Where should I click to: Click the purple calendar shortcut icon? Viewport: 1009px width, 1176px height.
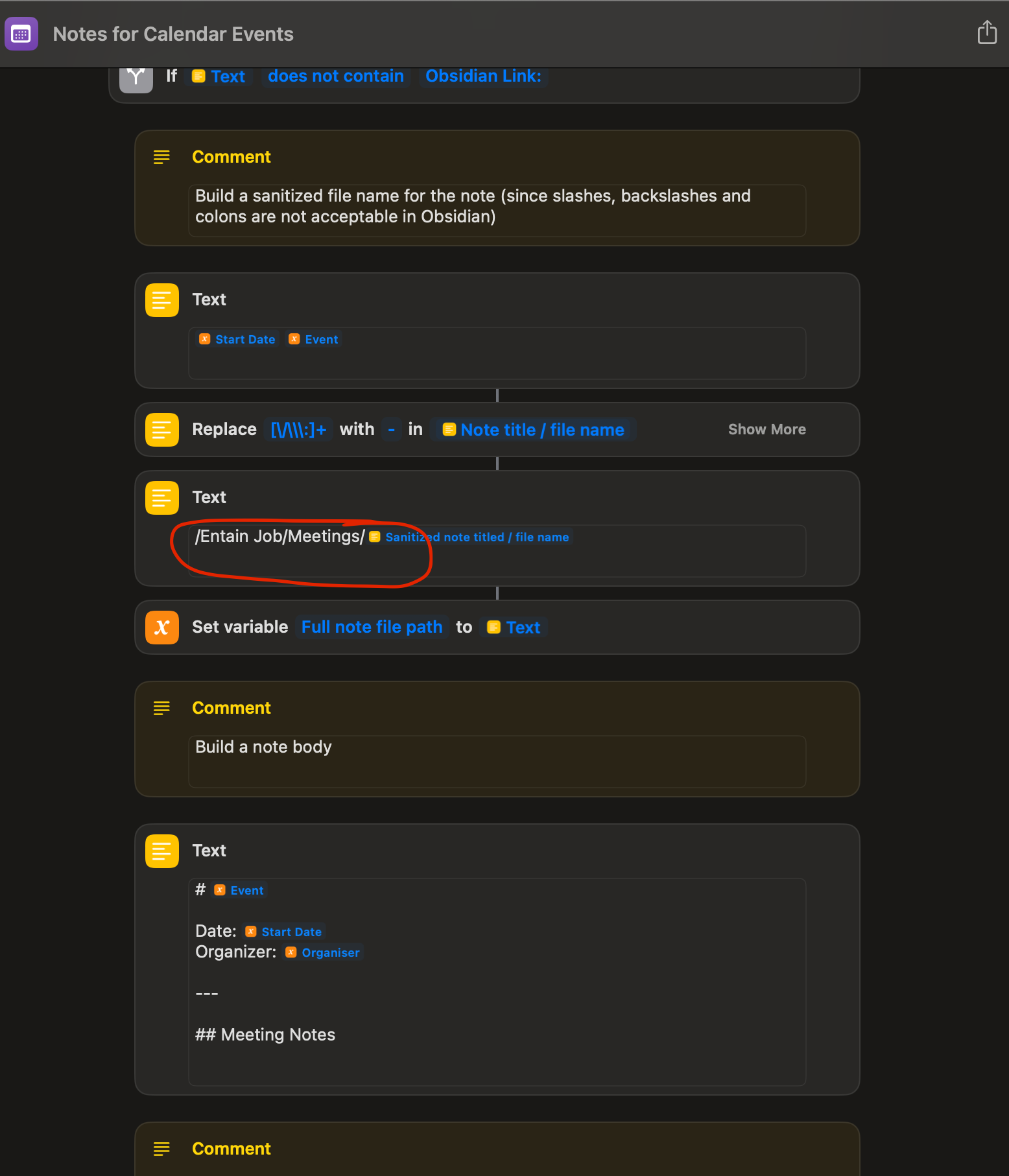[x=21, y=34]
